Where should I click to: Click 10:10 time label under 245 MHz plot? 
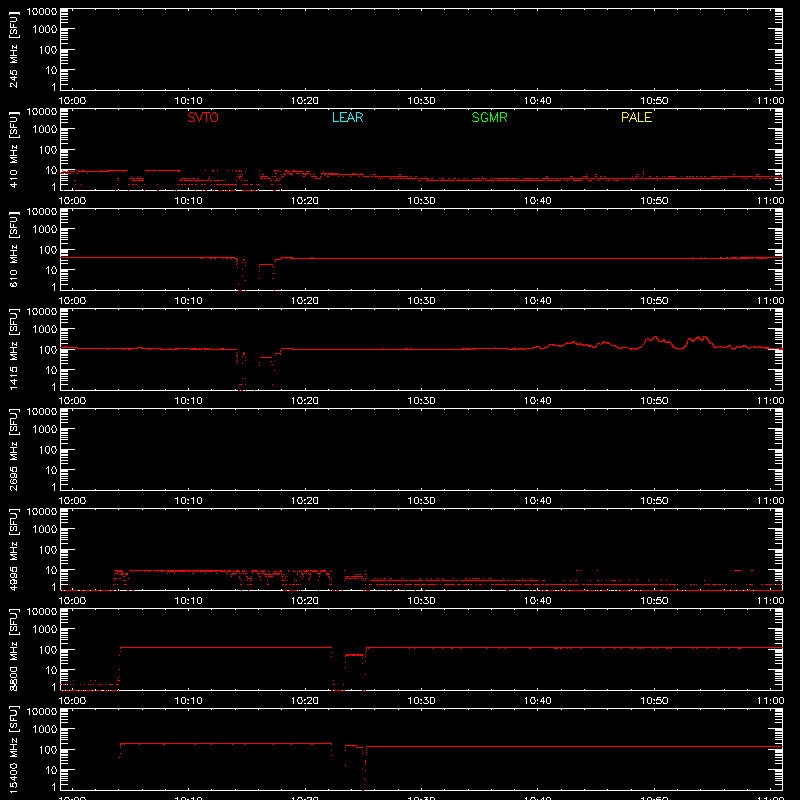[188, 101]
